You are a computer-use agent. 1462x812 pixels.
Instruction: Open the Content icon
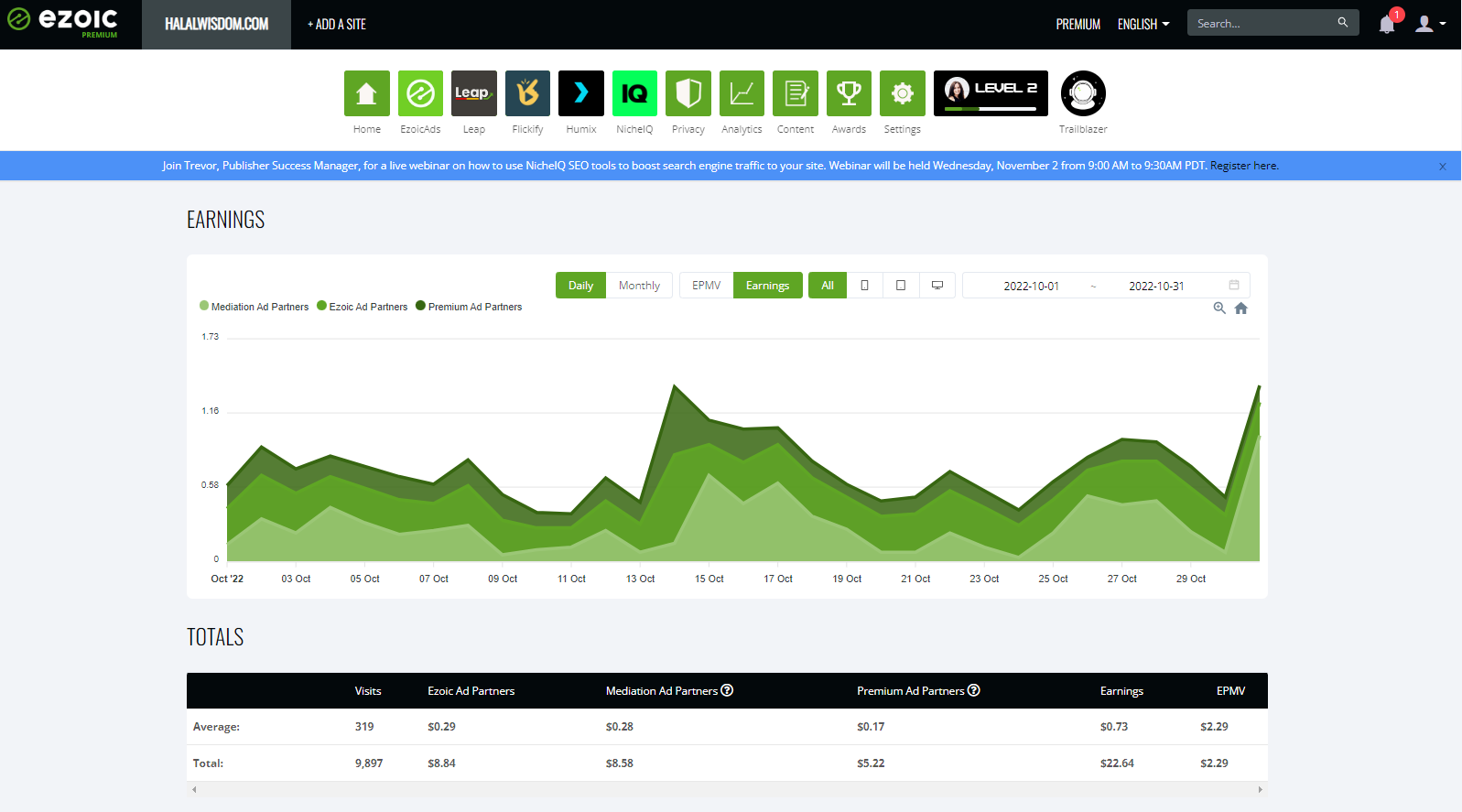796,93
